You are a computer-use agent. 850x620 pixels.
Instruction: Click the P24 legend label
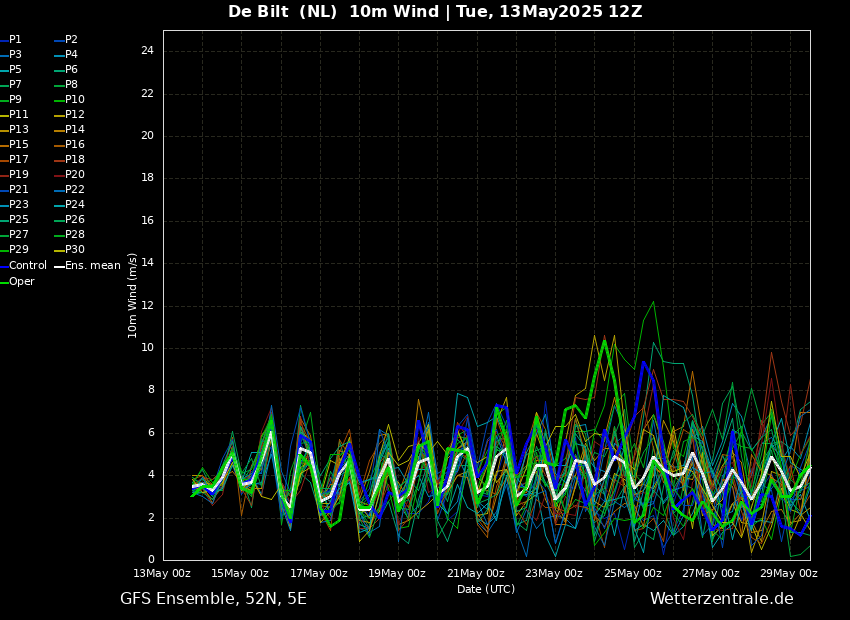click(74, 205)
